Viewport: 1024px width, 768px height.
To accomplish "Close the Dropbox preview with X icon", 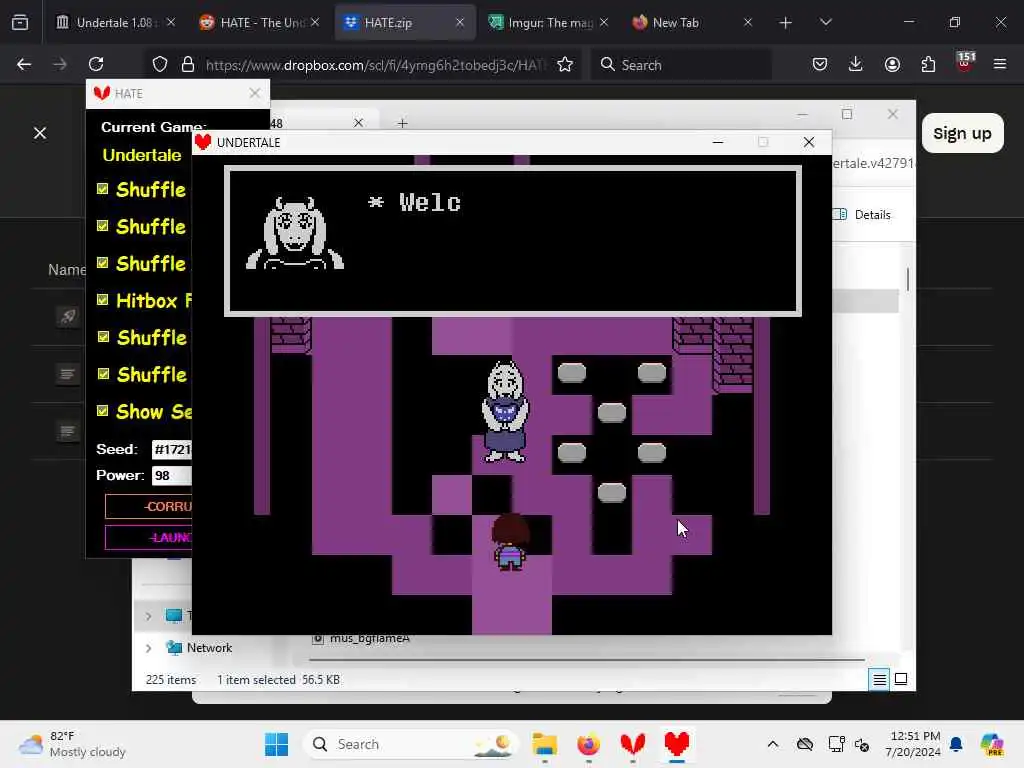I will pyautogui.click(x=40, y=133).
